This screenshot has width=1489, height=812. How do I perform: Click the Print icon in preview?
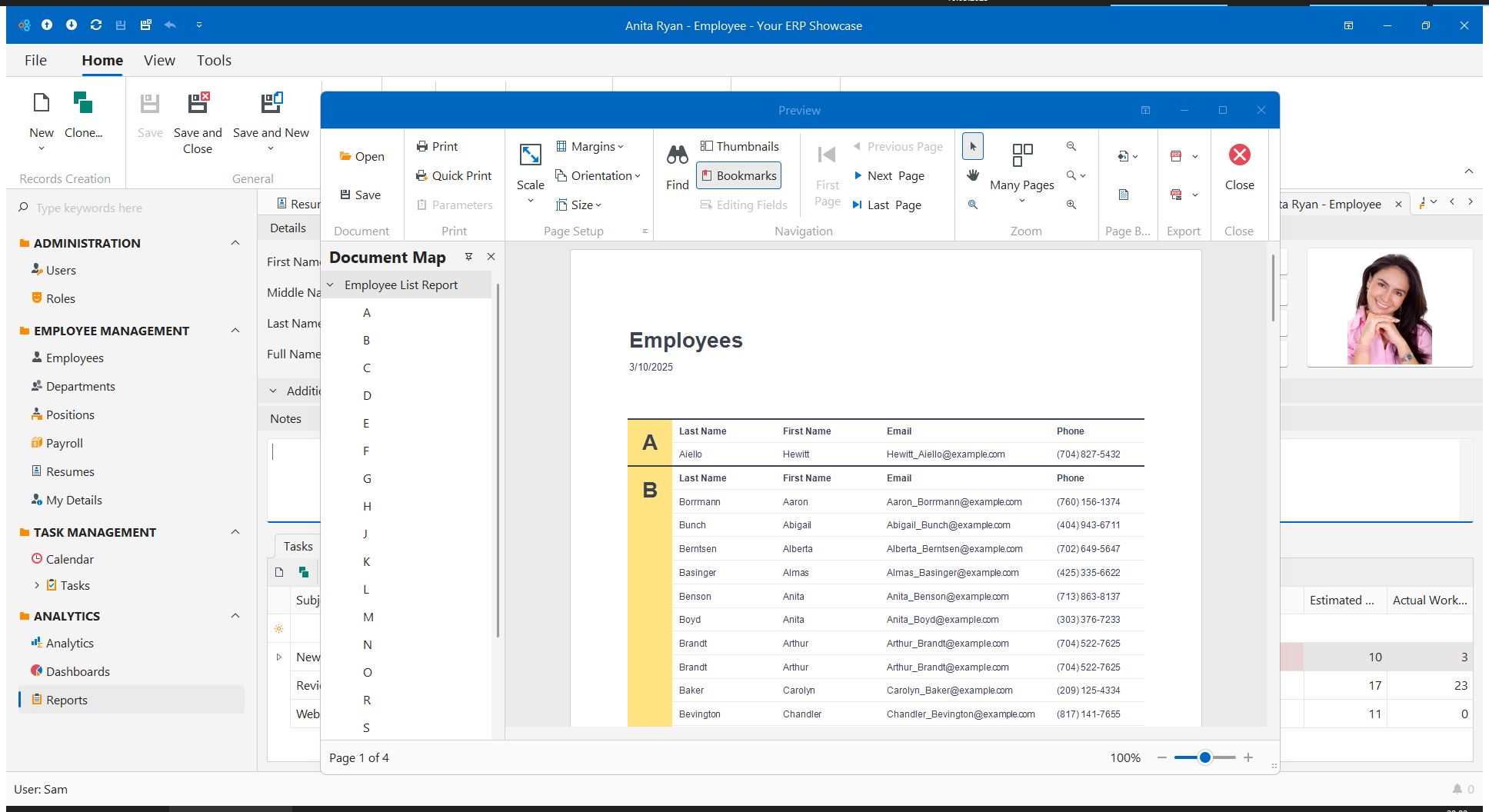422,146
